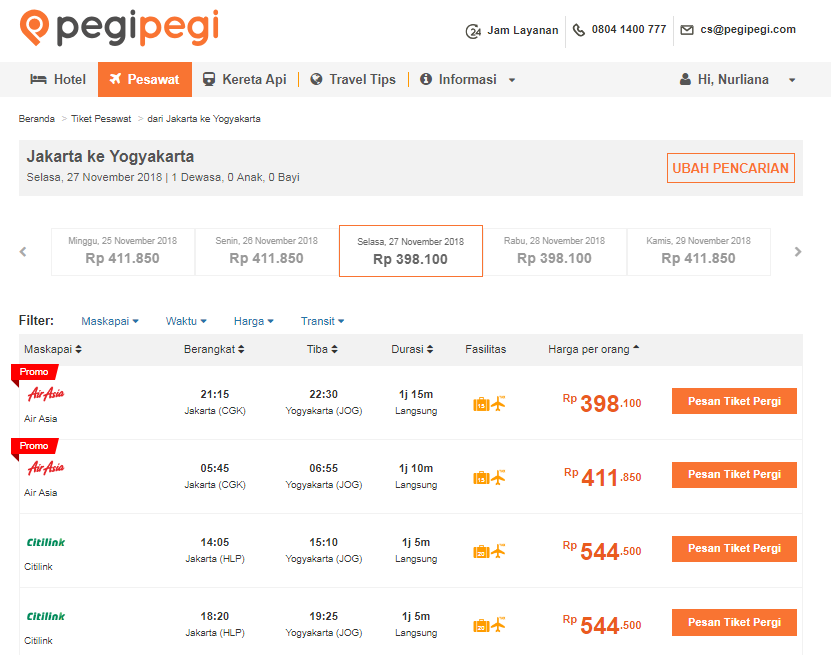Click baggage icon on 21:15 flight
Screen dimensions: 831x655
(481, 404)
